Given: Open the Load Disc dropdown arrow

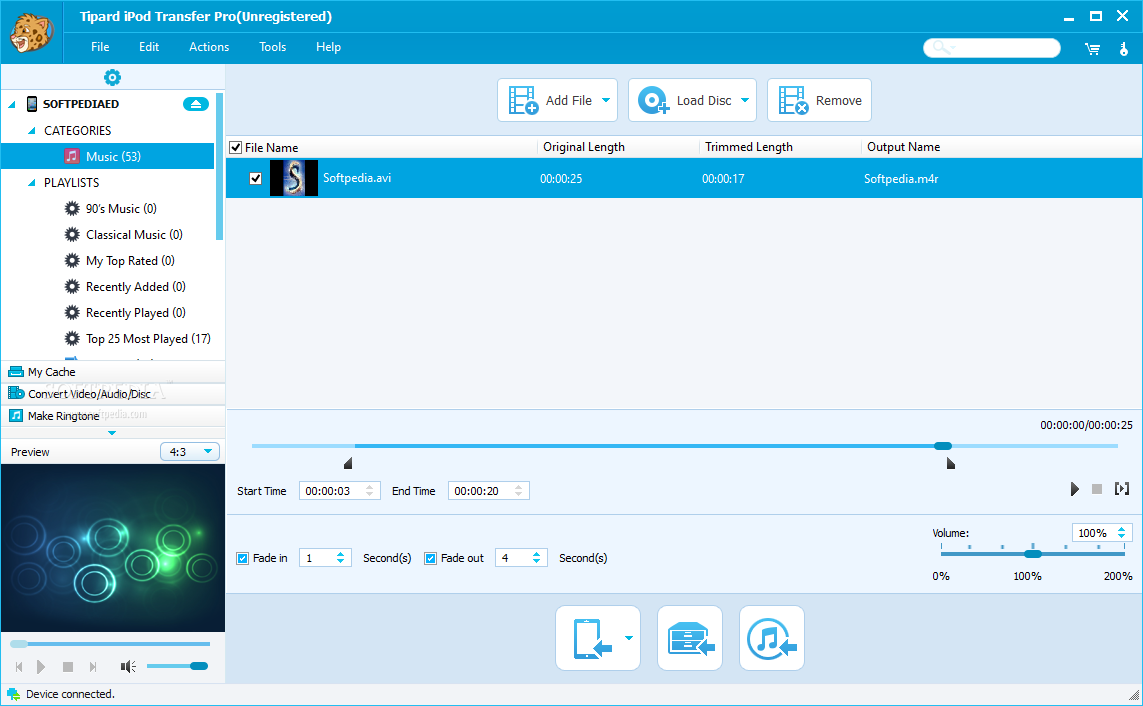Looking at the screenshot, I should click(745, 101).
